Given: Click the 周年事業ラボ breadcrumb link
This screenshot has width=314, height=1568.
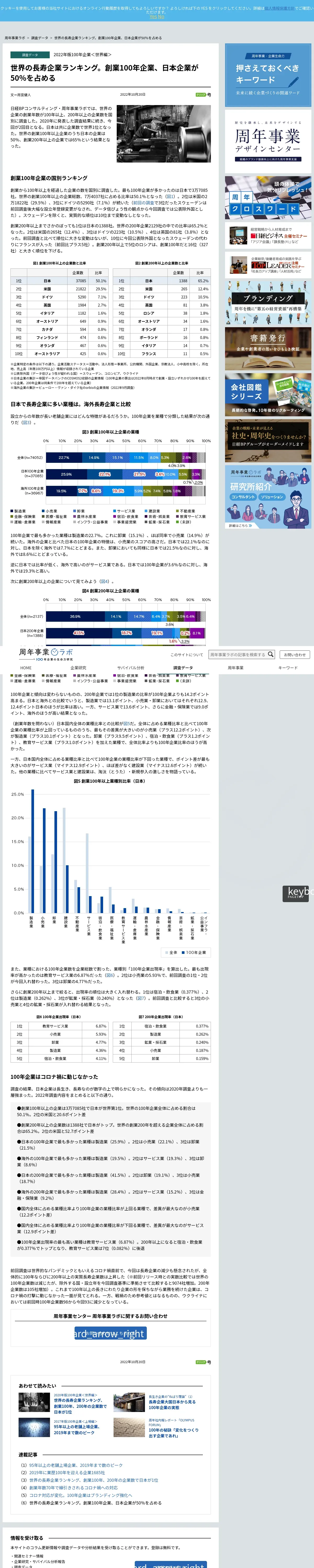Looking at the screenshot, I should 15,38.
